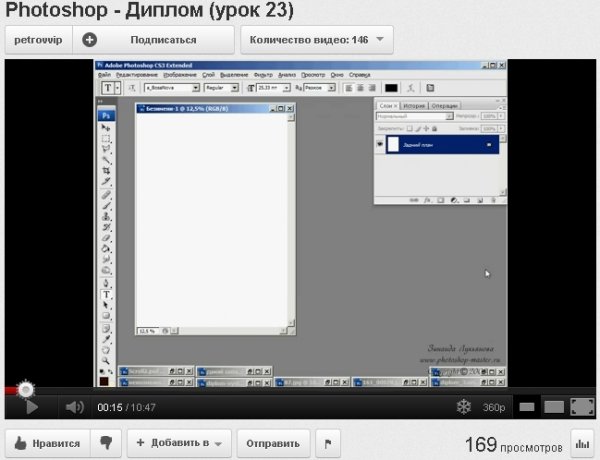Toggle lock transparent pixels checkbox

pos(409,129)
